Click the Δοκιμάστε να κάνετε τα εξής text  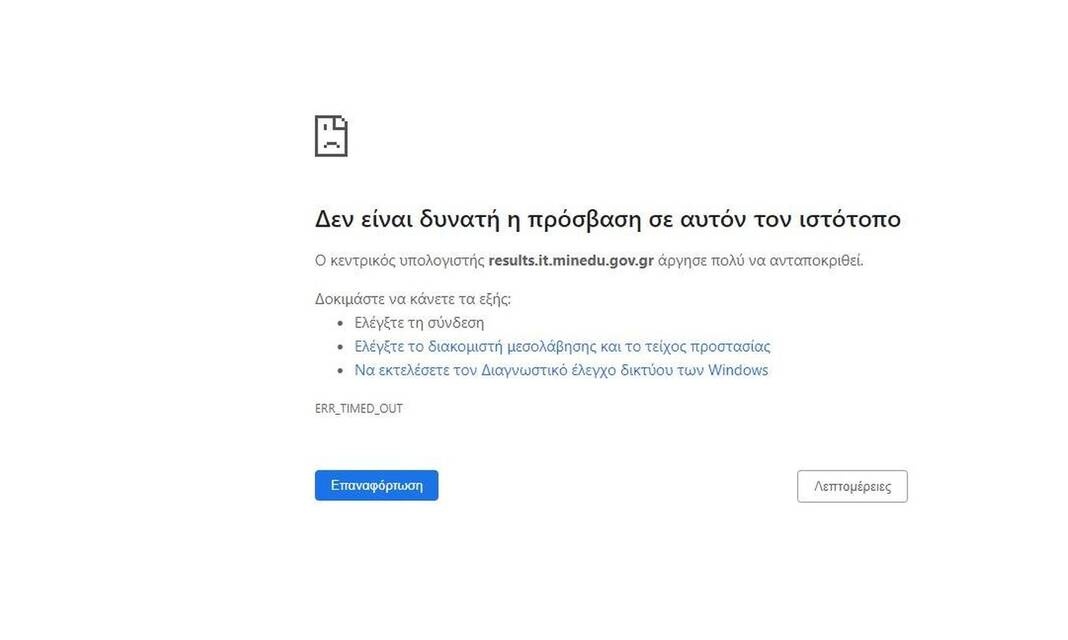point(413,299)
